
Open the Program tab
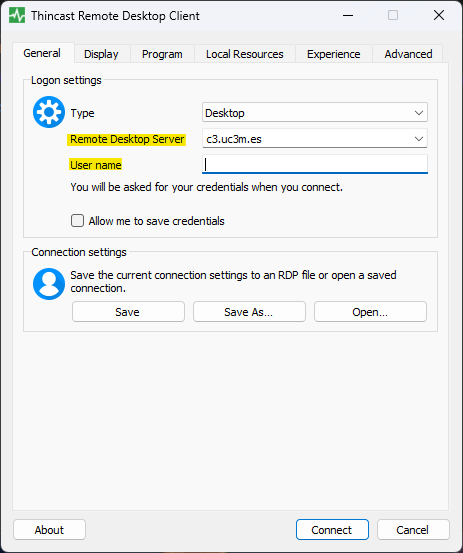coord(162,54)
